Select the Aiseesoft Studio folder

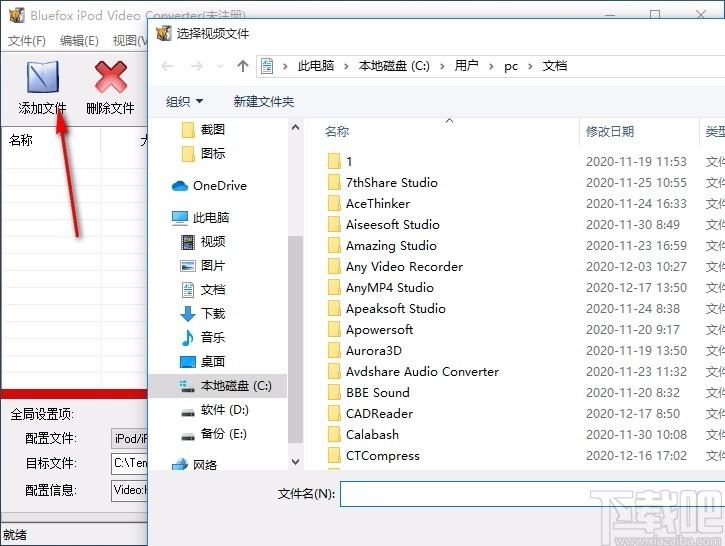click(x=383, y=225)
